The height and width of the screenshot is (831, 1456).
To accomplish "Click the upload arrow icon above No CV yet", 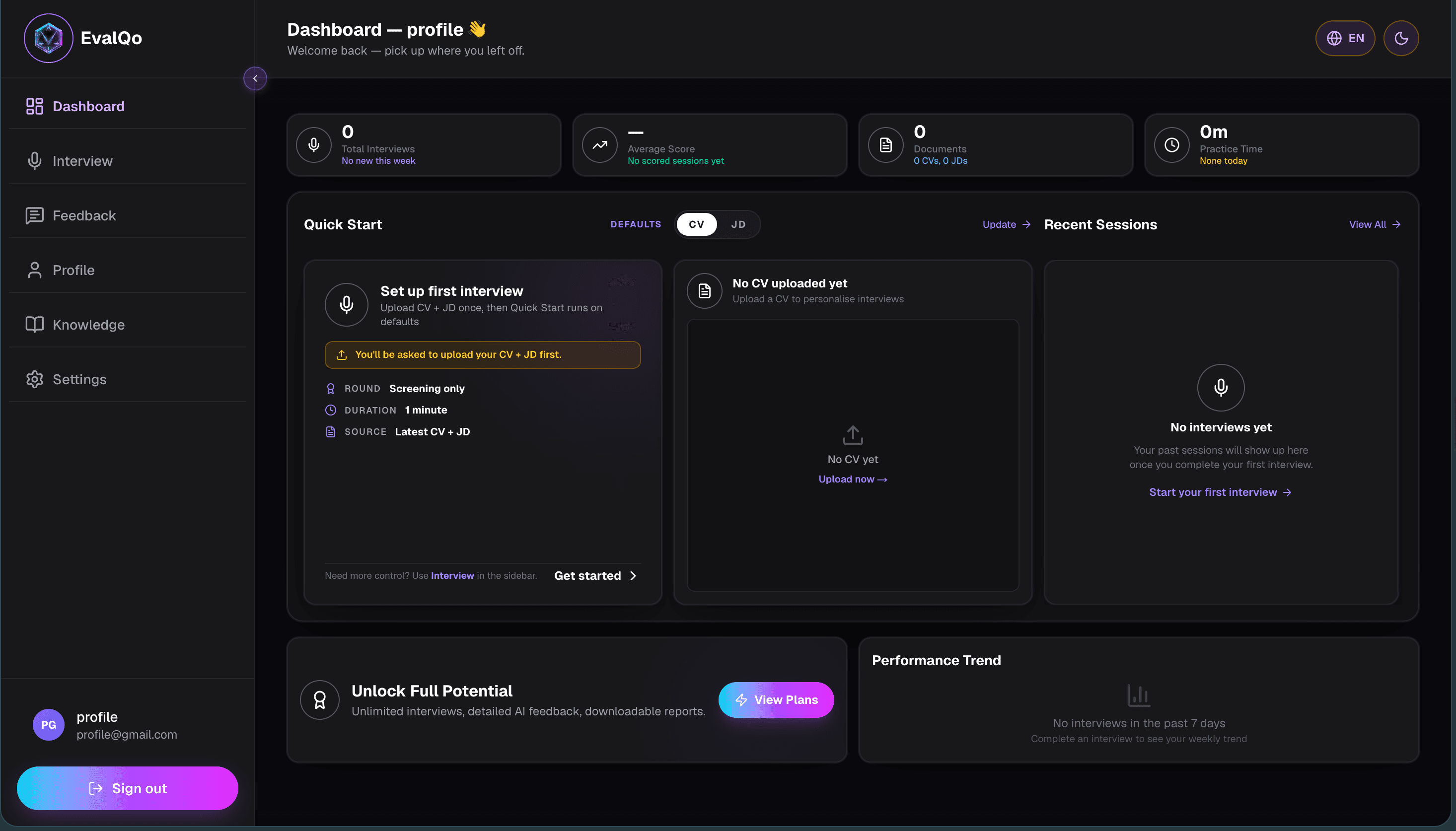I will click(853, 435).
